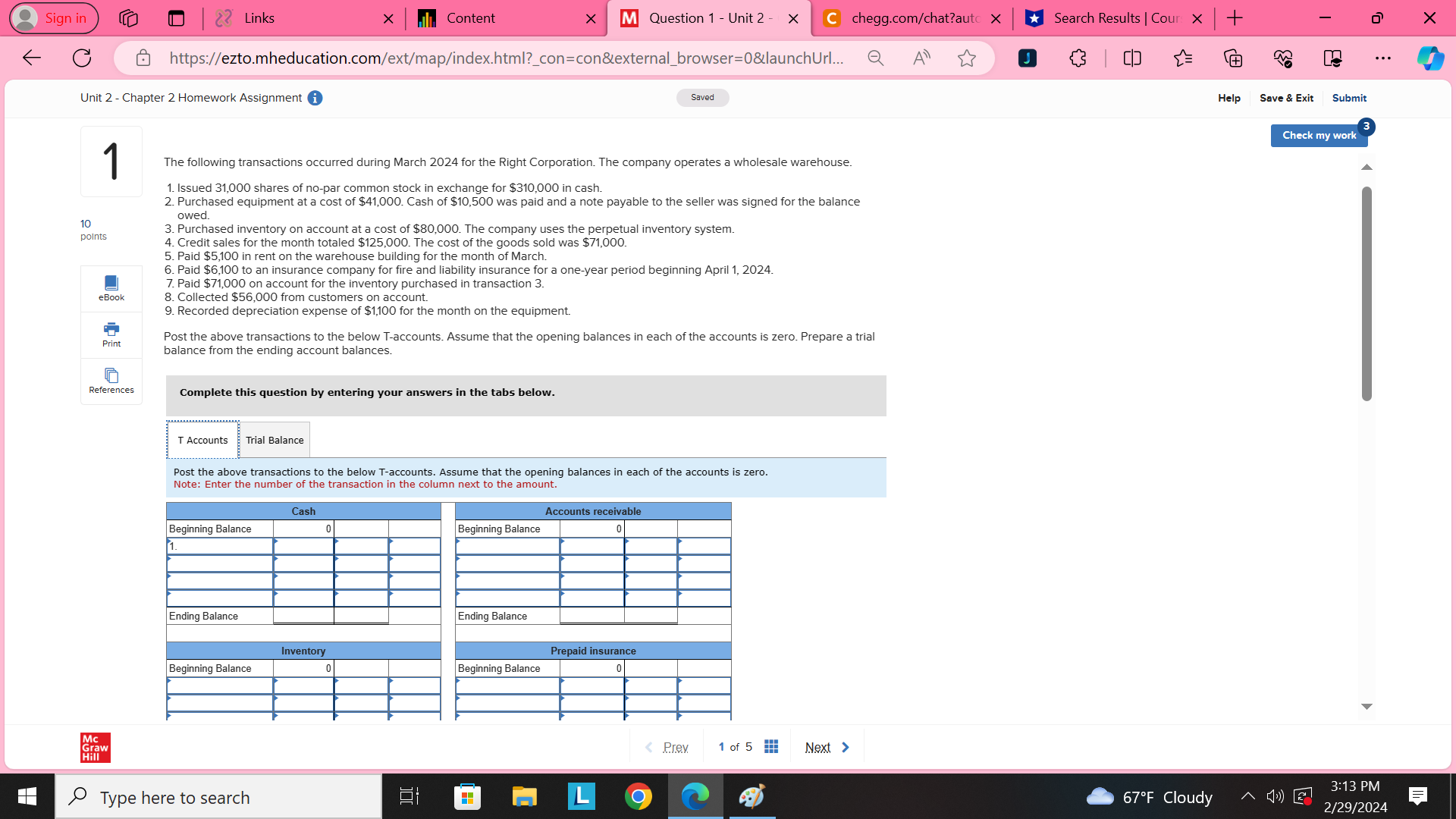The image size is (1456, 819).
Task: Click the scroll down arrow on the page
Action: coord(1367,706)
